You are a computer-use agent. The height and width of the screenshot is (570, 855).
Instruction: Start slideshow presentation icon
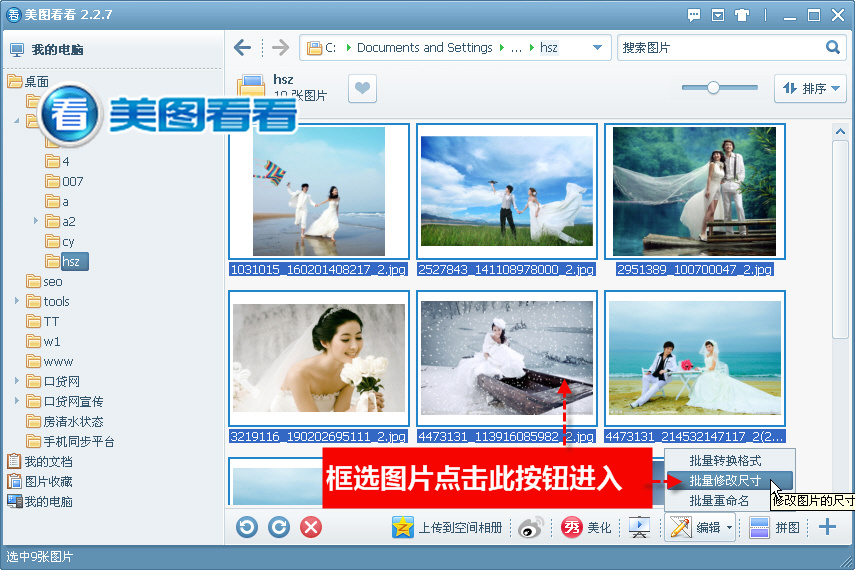point(639,527)
